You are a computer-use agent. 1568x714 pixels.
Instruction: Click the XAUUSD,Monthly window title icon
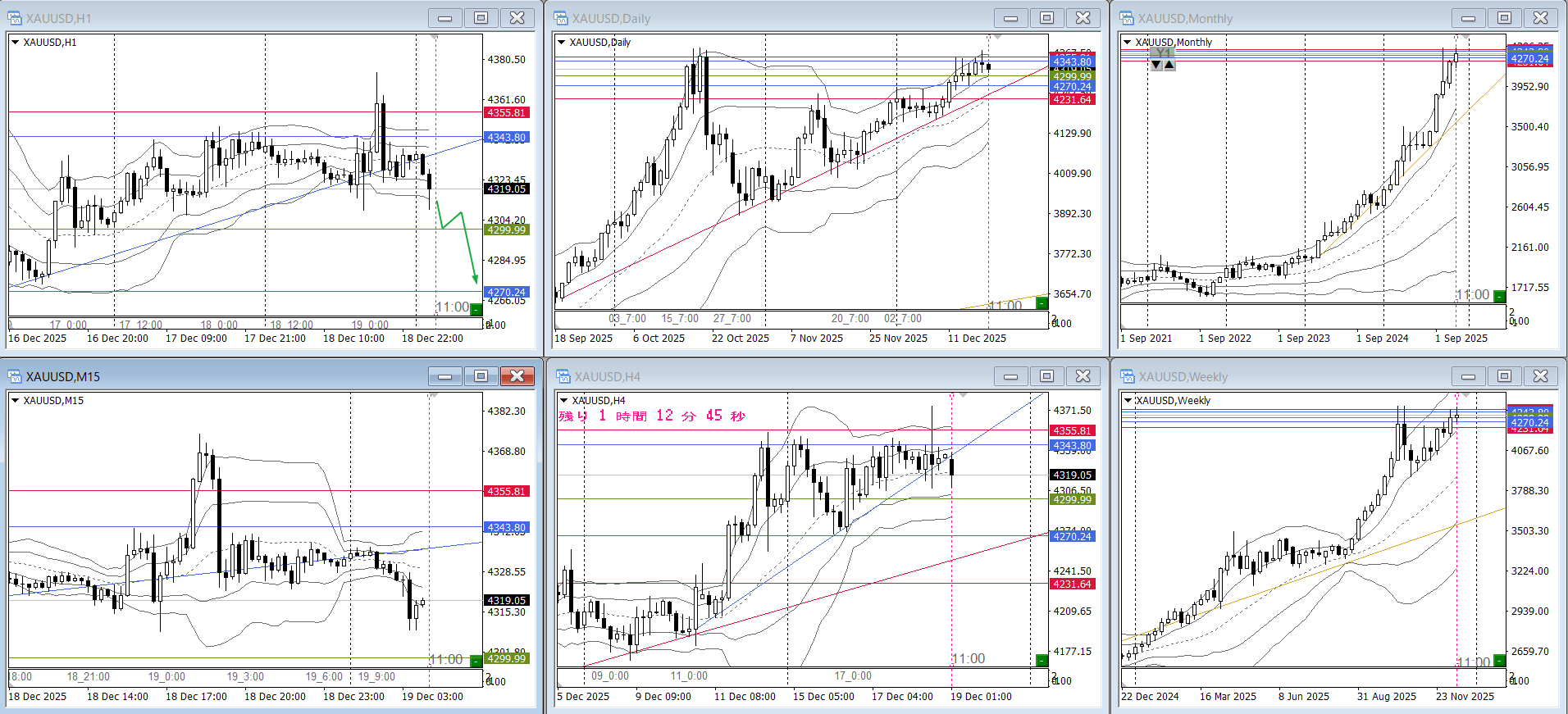1127,18
